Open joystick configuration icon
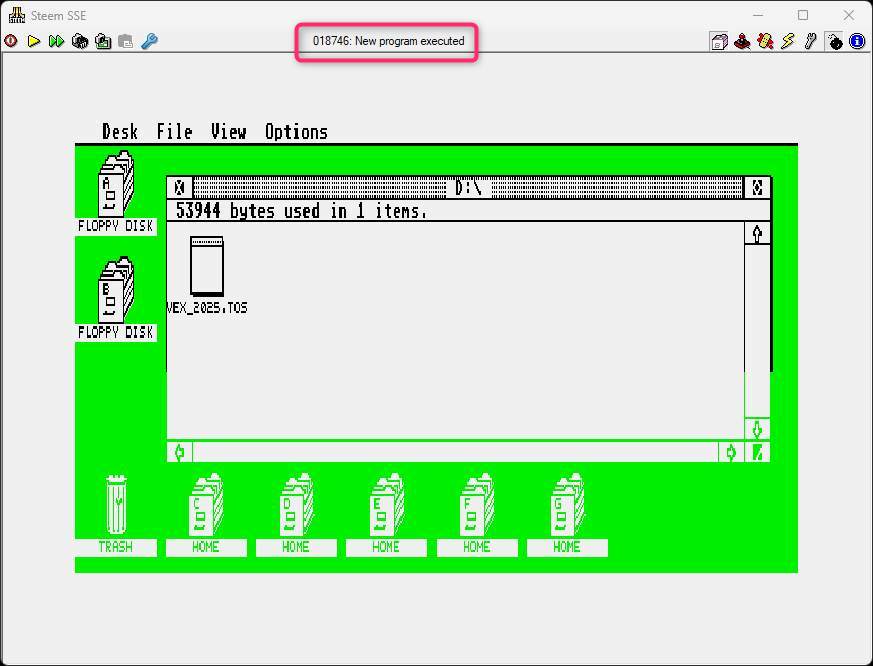Viewport: 873px width, 666px height. point(742,41)
